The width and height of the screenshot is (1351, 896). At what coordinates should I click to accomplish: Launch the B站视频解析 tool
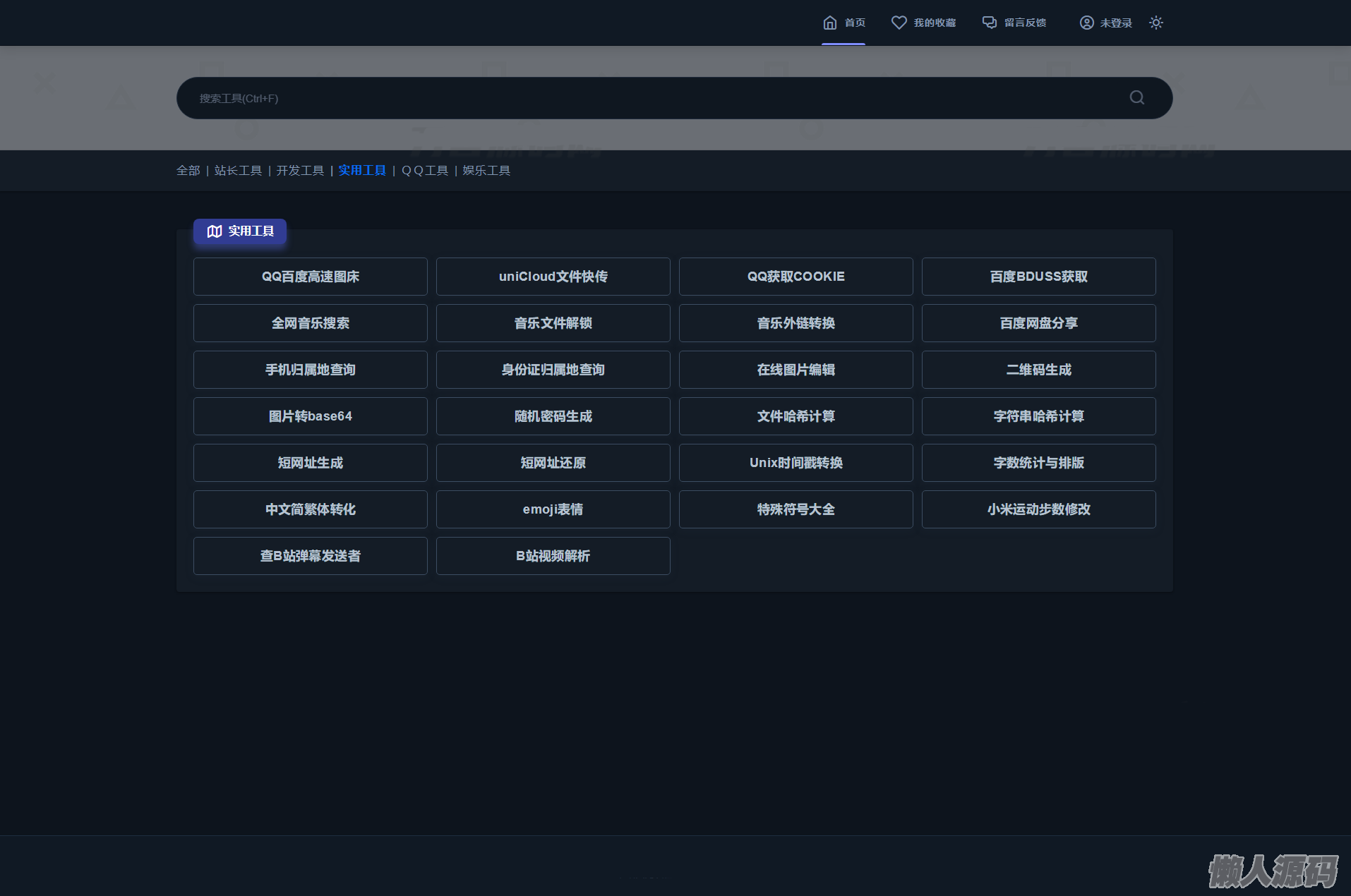point(553,556)
